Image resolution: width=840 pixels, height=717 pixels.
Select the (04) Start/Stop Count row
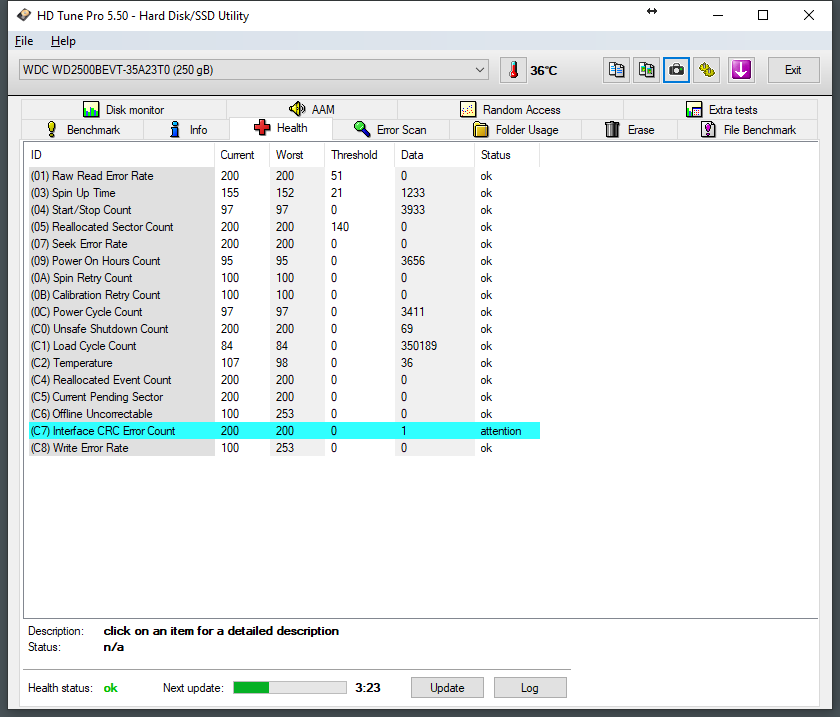[x=284, y=210]
